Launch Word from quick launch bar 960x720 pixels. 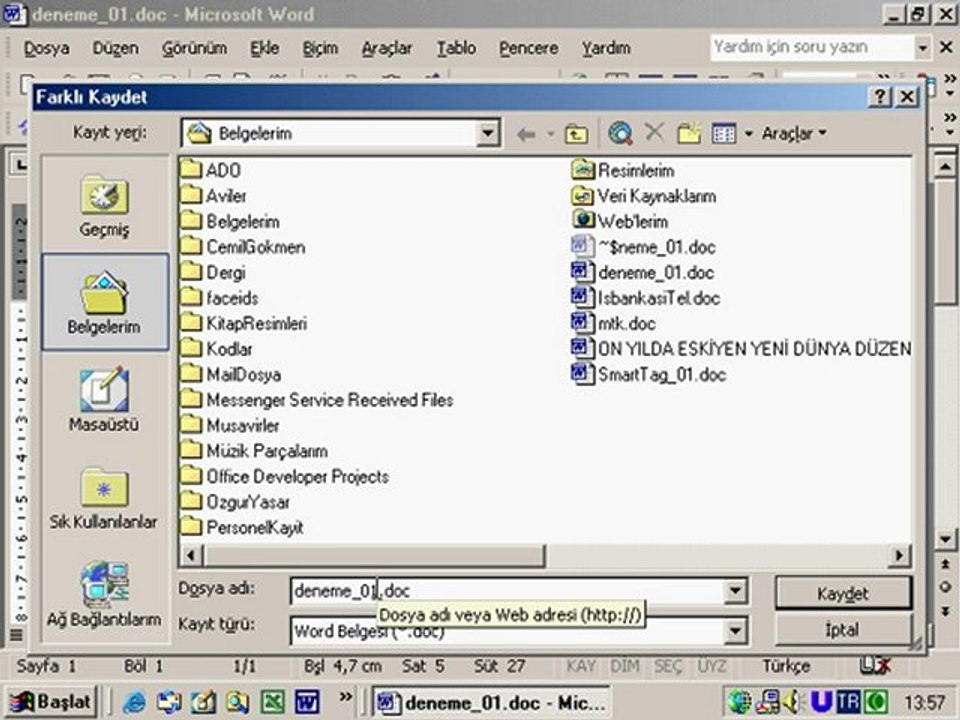(307, 702)
